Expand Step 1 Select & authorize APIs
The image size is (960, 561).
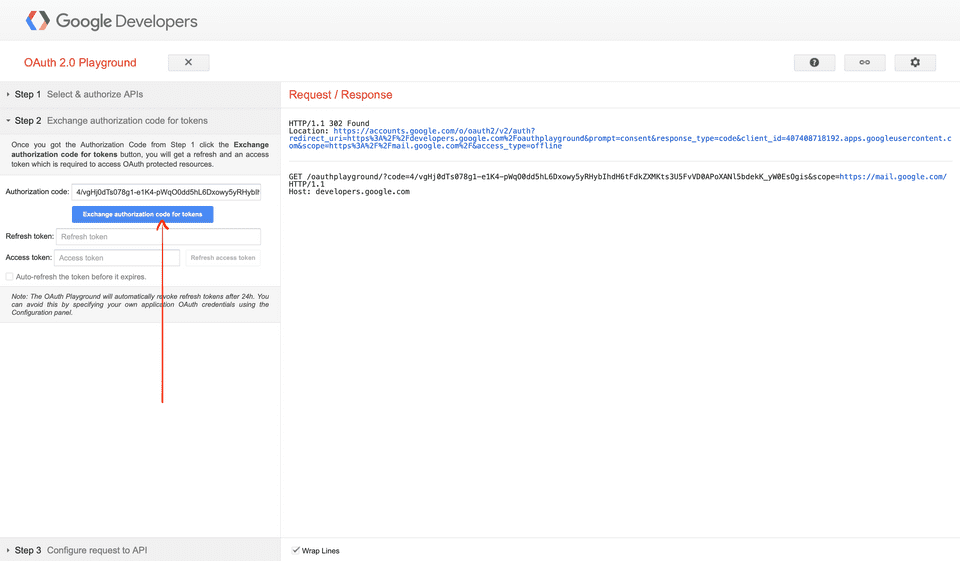tap(140, 94)
